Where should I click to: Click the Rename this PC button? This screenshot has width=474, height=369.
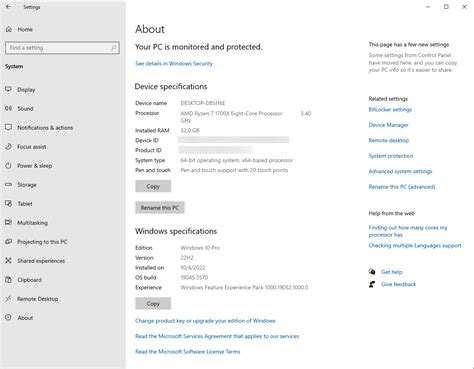(x=160, y=208)
